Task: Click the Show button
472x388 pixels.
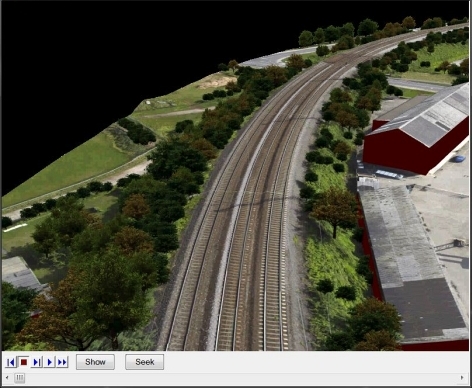Action: (x=95, y=362)
